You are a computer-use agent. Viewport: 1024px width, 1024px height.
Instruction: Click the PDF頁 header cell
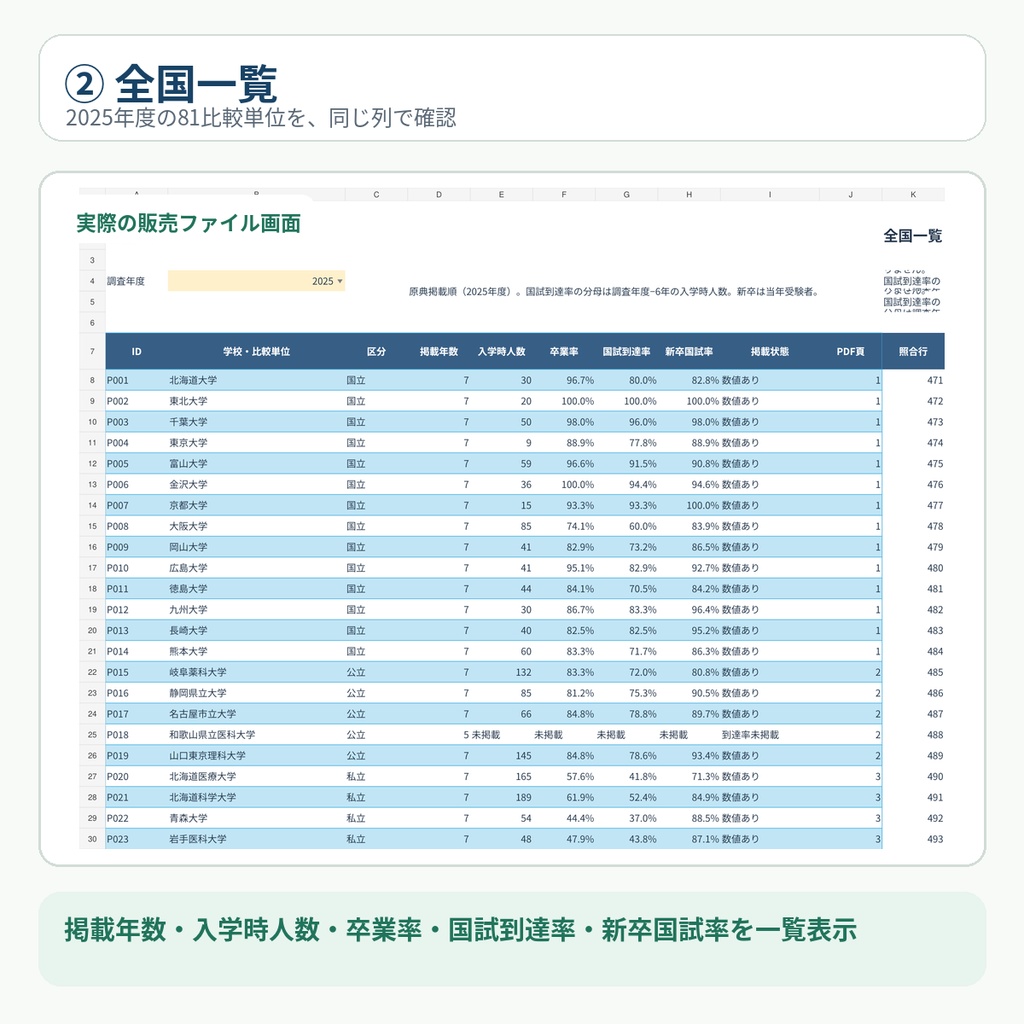tap(851, 351)
